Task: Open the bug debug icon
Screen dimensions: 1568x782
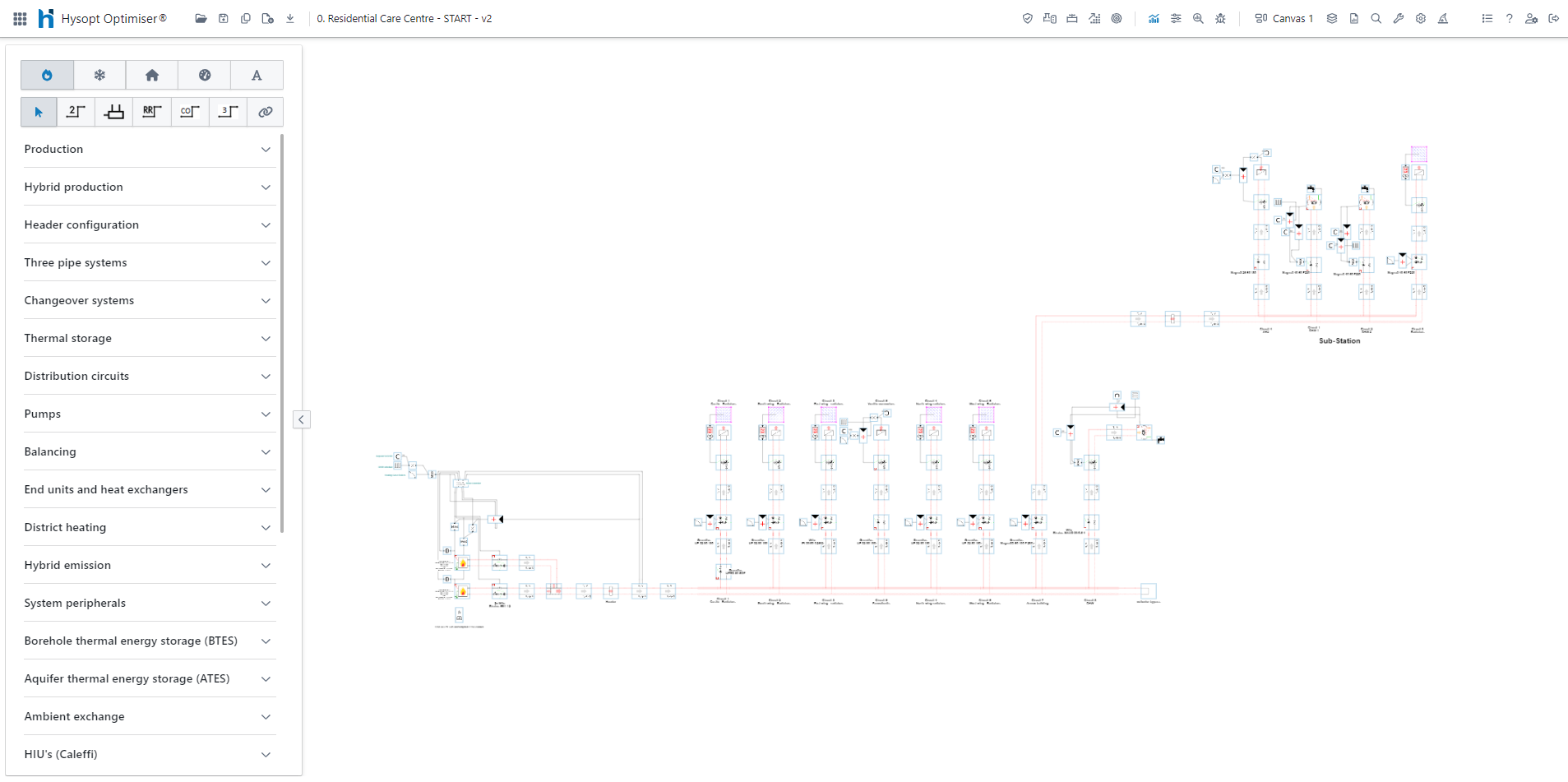Action: click(1220, 18)
